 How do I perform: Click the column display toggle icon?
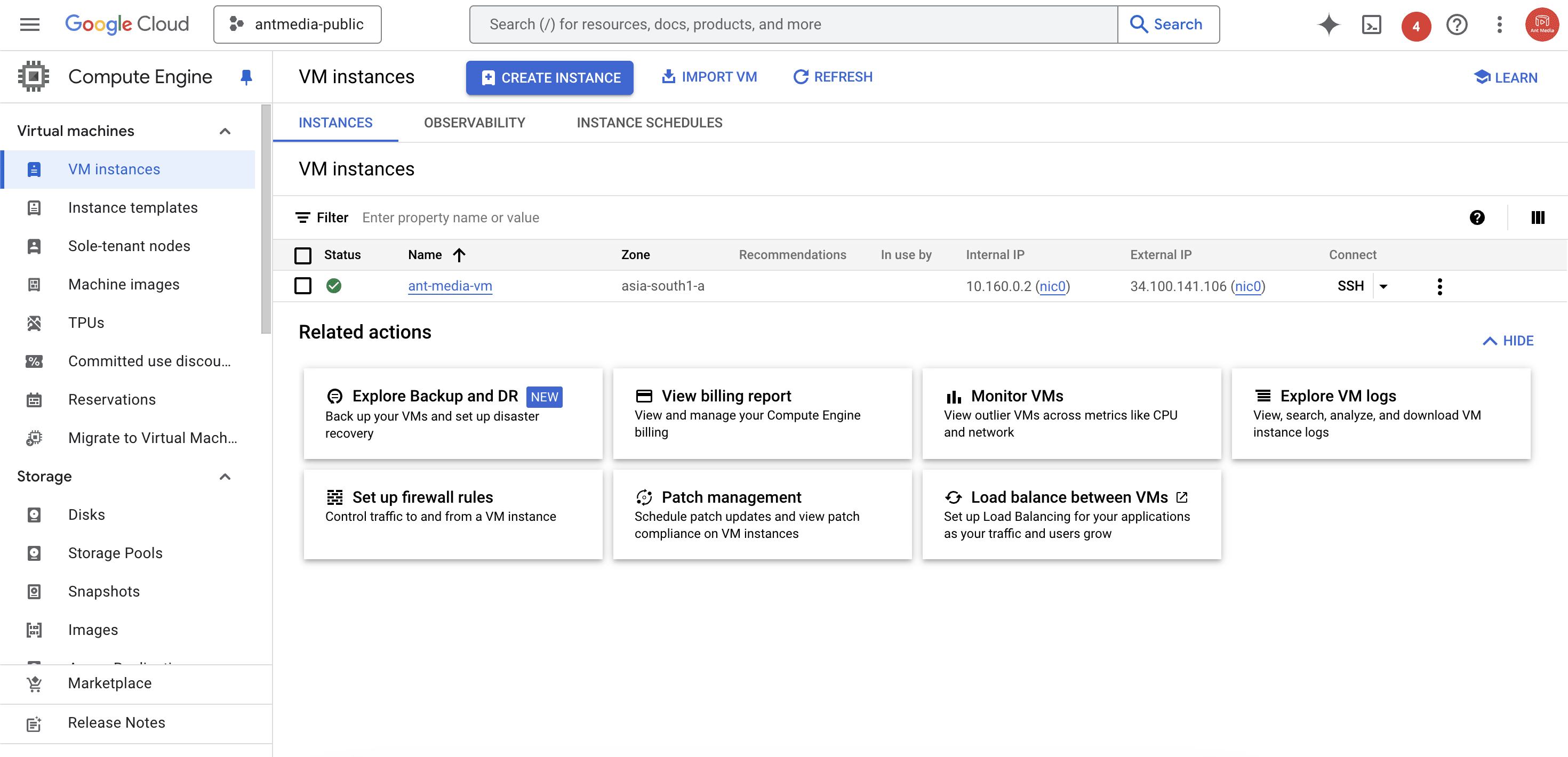(1537, 217)
